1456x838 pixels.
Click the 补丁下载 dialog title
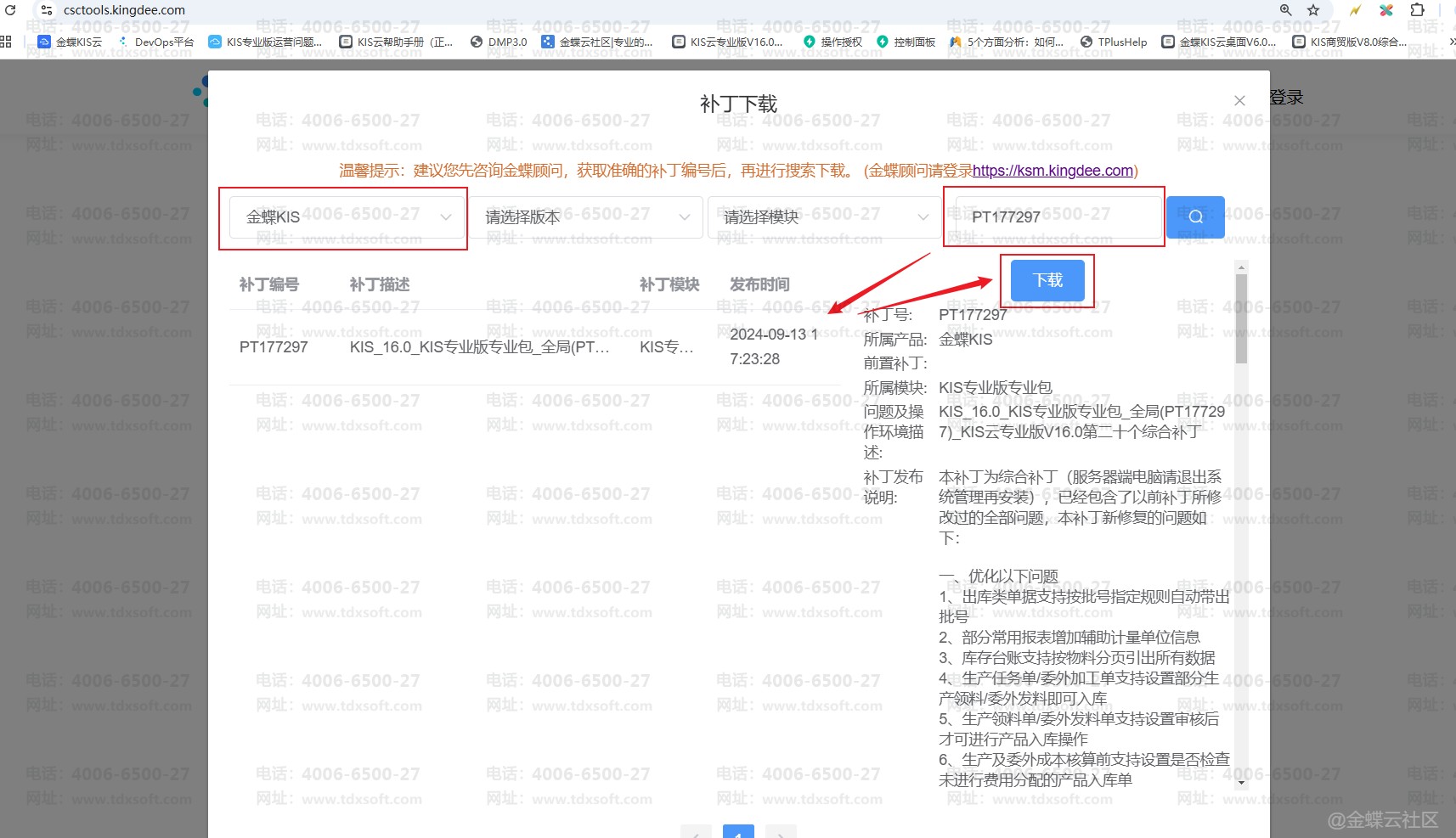[738, 104]
